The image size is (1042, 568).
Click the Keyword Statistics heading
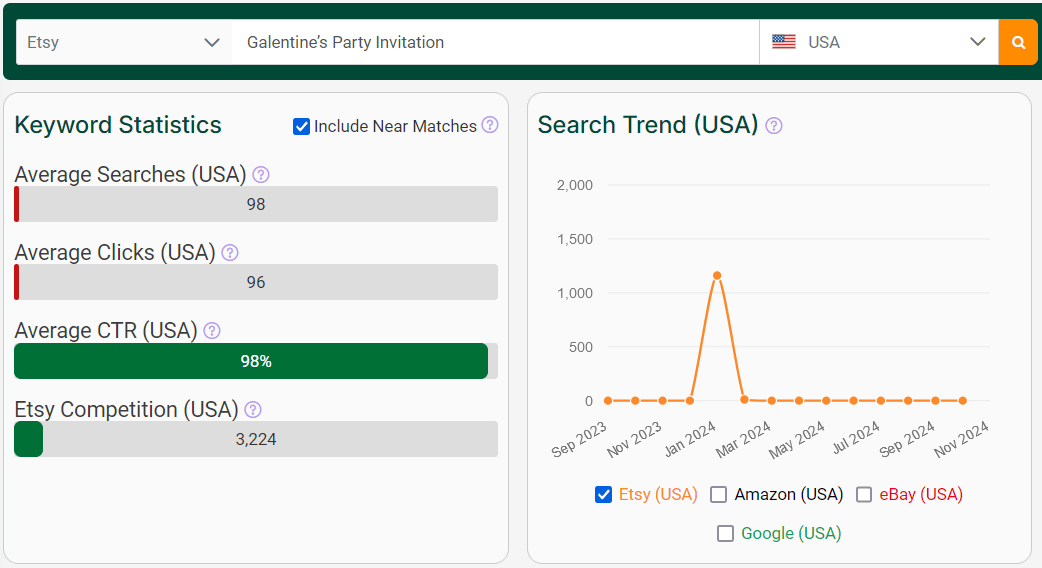click(118, 125)
